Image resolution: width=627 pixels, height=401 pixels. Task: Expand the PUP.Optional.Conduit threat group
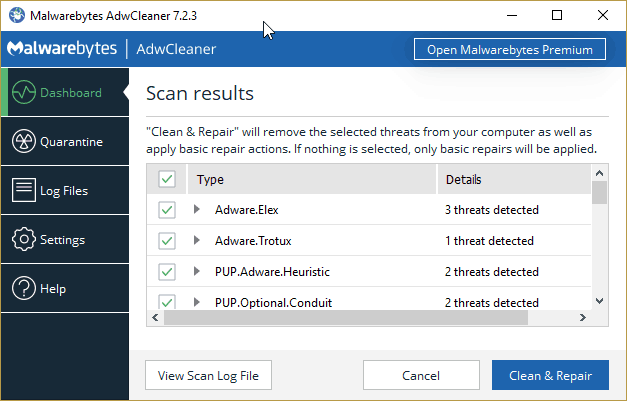pyautogui.click(x=196, y=302)
